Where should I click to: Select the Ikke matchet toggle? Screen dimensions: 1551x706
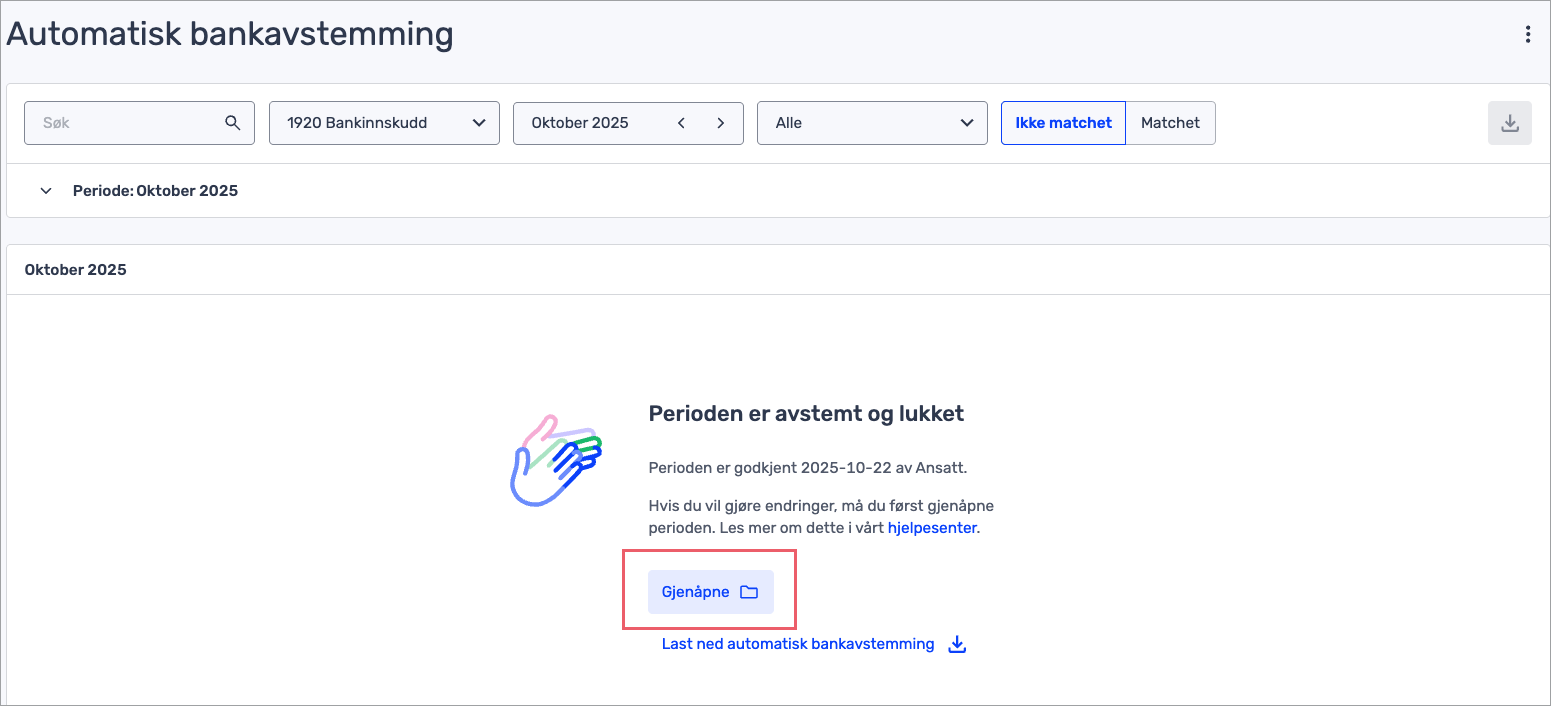1063,123
